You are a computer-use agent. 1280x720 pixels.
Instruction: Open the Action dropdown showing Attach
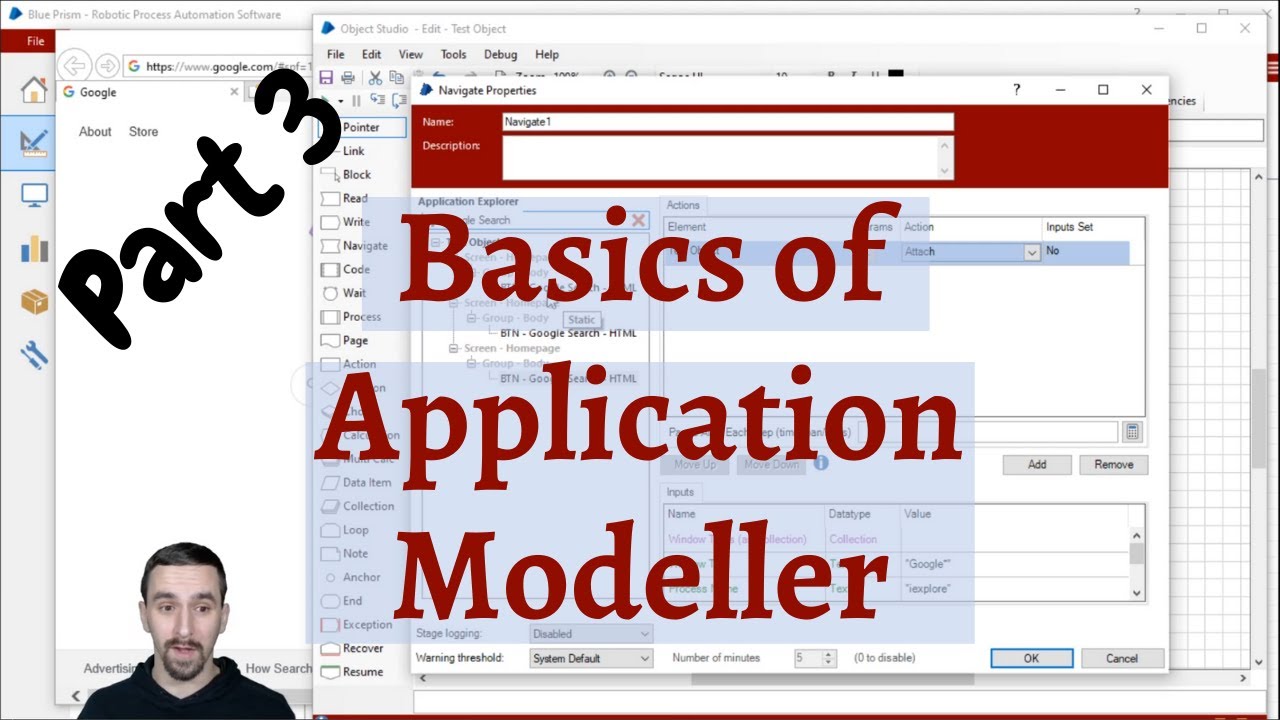pyautogui.click(x=1032, y=253)
